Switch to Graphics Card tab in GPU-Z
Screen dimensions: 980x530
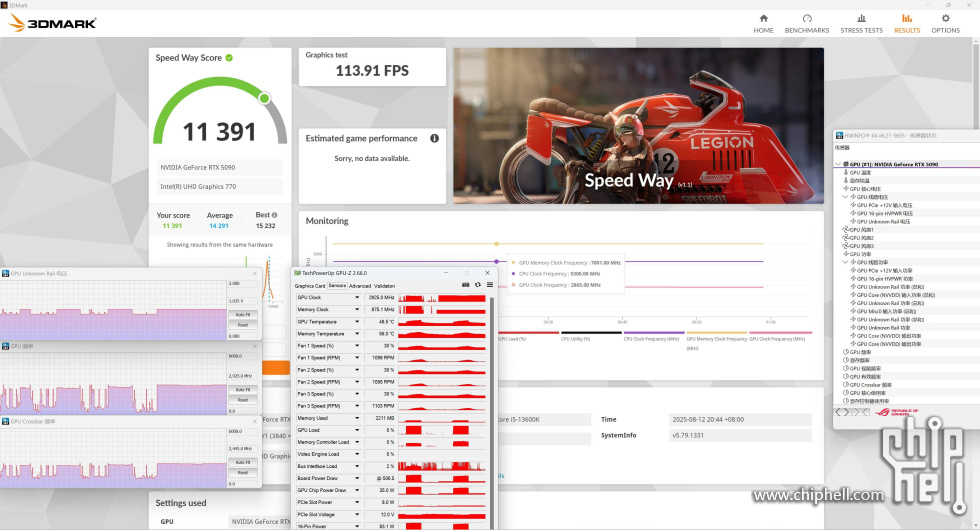pos(310,286)
